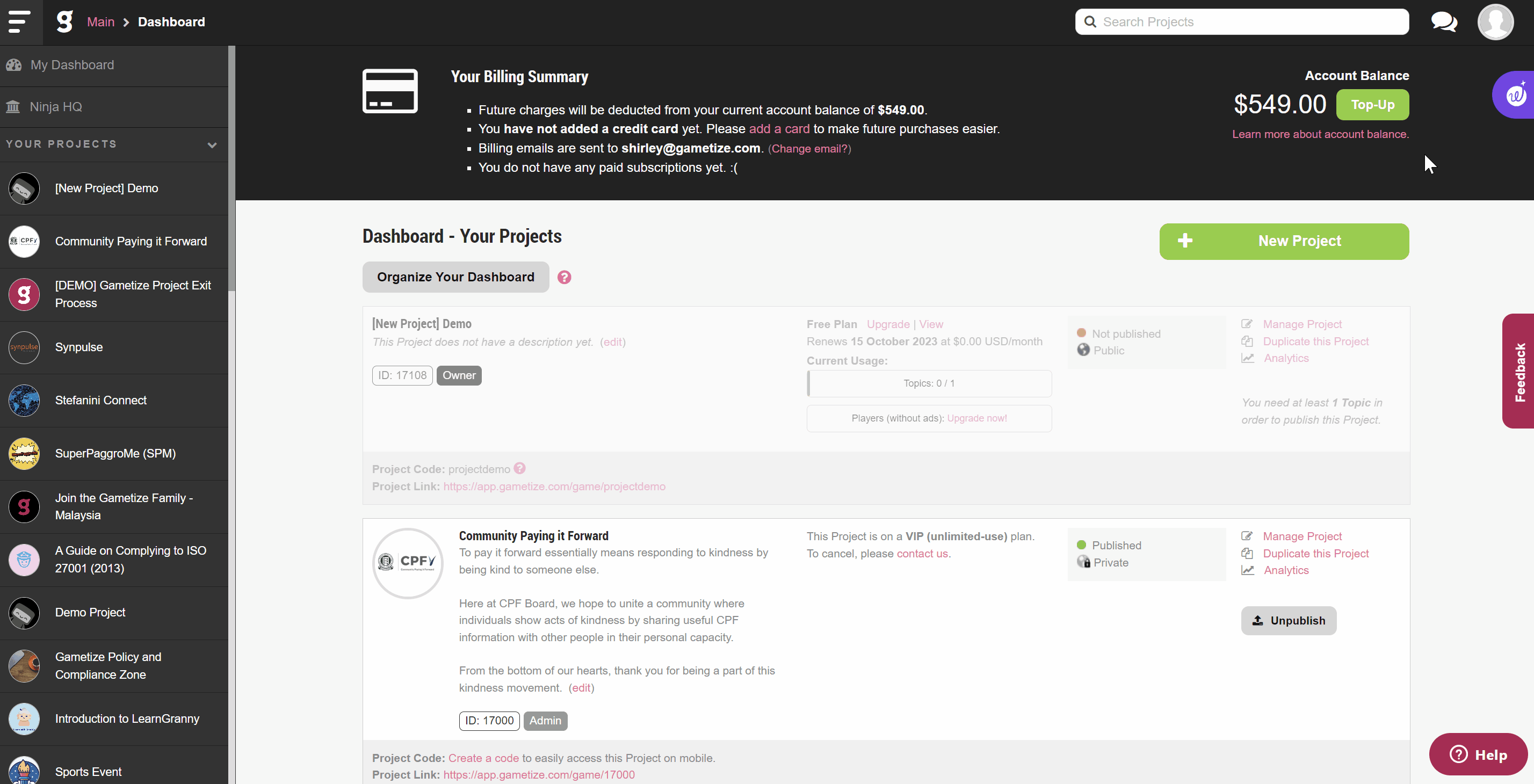
Task: Click the contact us link
Action: click(x=922, y=554)
